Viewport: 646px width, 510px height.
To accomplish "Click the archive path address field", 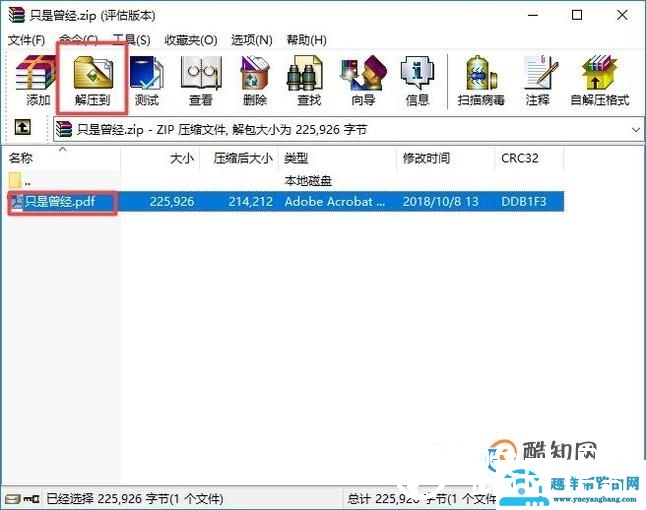I will (x=349, y=130).
